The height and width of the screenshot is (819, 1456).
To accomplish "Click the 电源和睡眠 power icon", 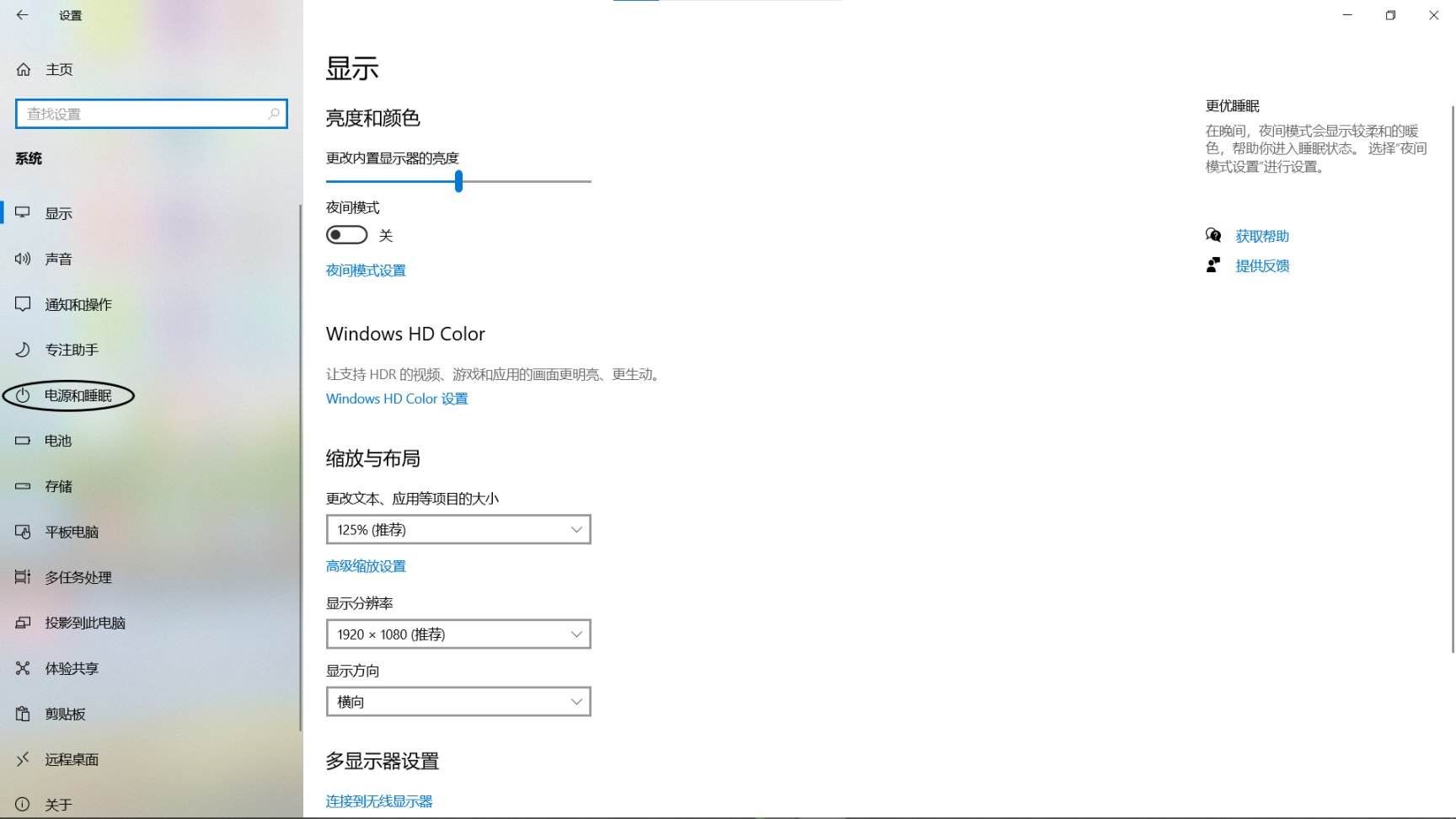I will click(23, 395).
